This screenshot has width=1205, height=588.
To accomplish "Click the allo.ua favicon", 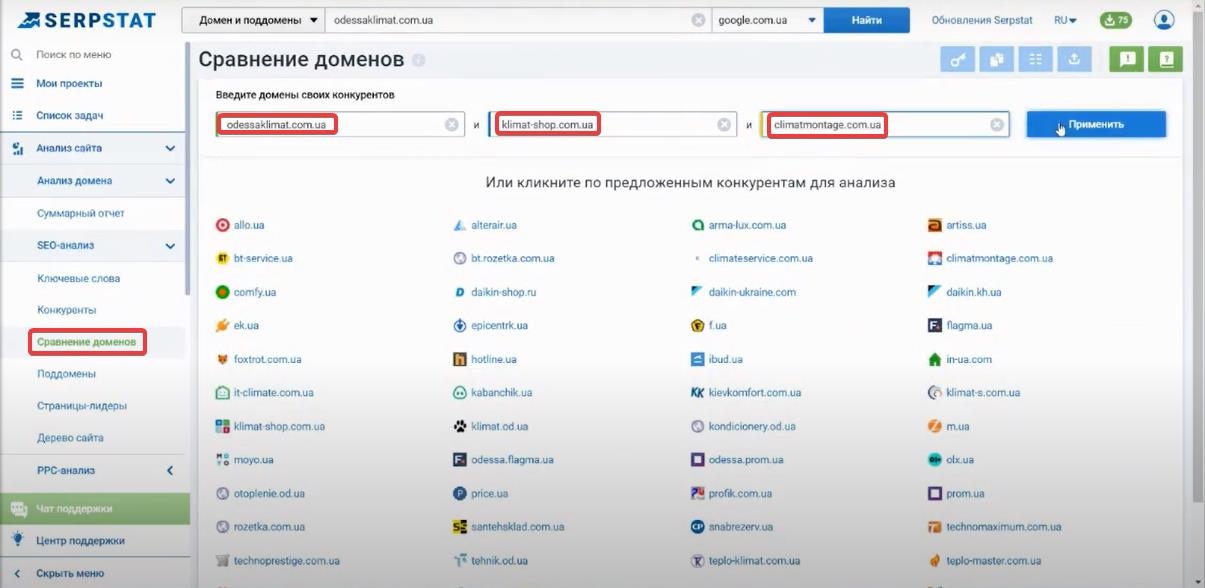I will (223, 226).
